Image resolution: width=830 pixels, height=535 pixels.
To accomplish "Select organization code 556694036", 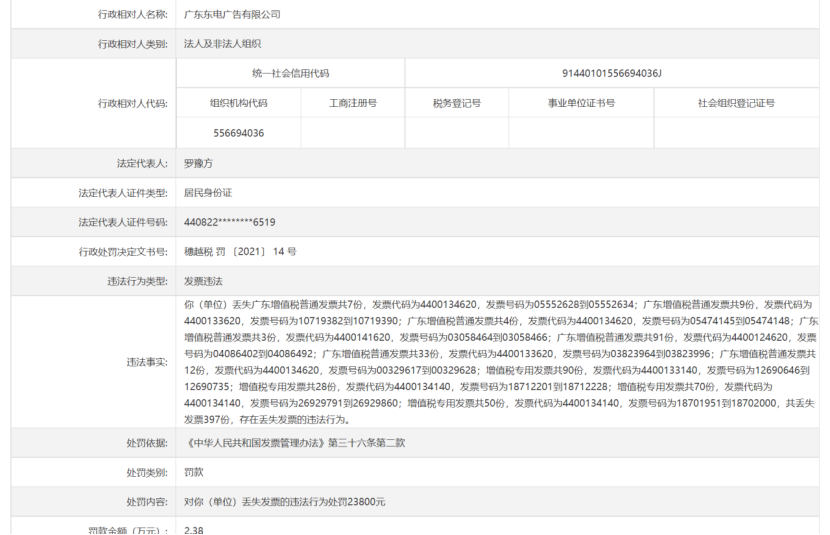I will (x=239, y=133).
